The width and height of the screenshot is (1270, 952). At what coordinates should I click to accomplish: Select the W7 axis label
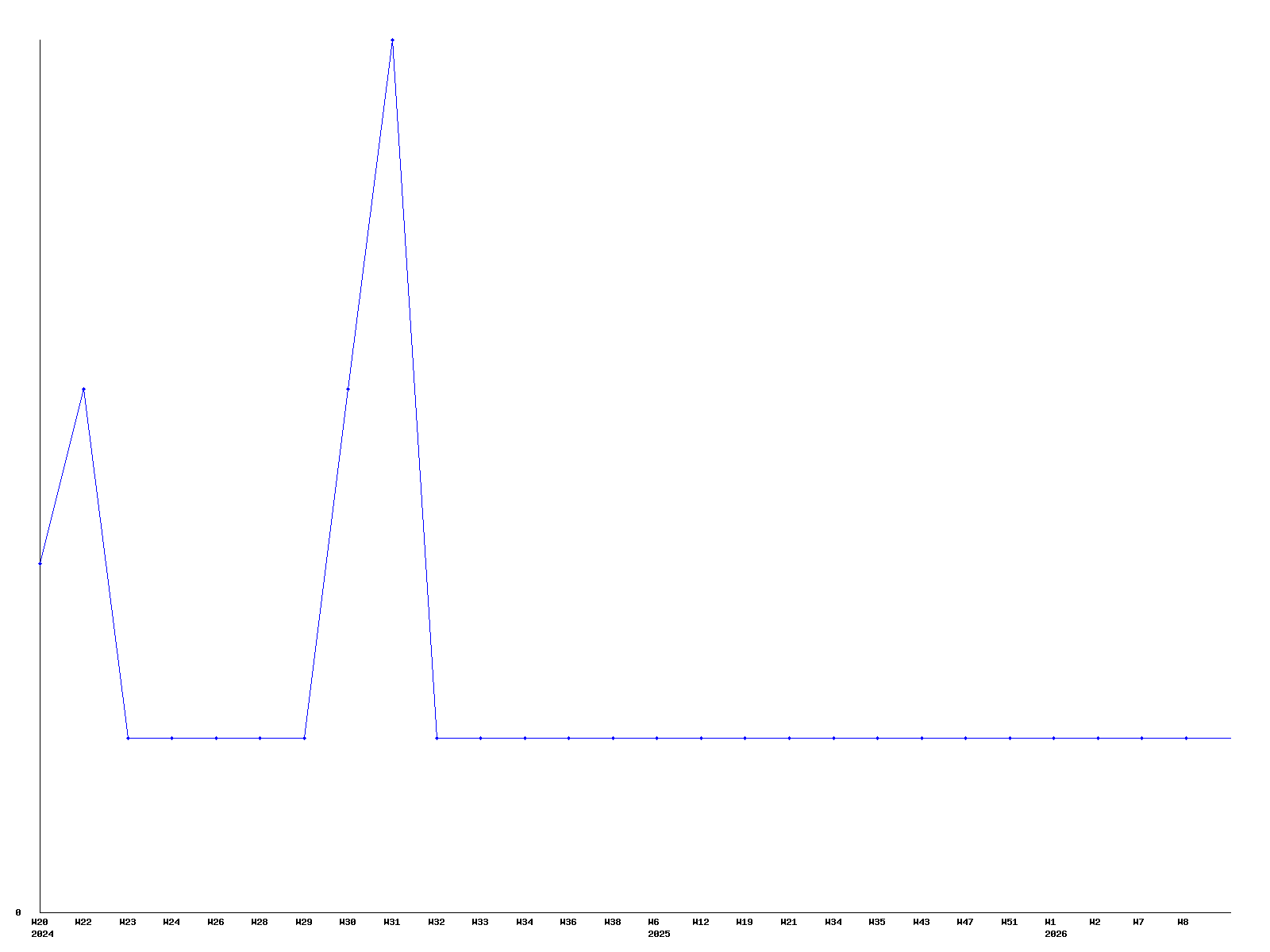click(x=1138, y=922)
